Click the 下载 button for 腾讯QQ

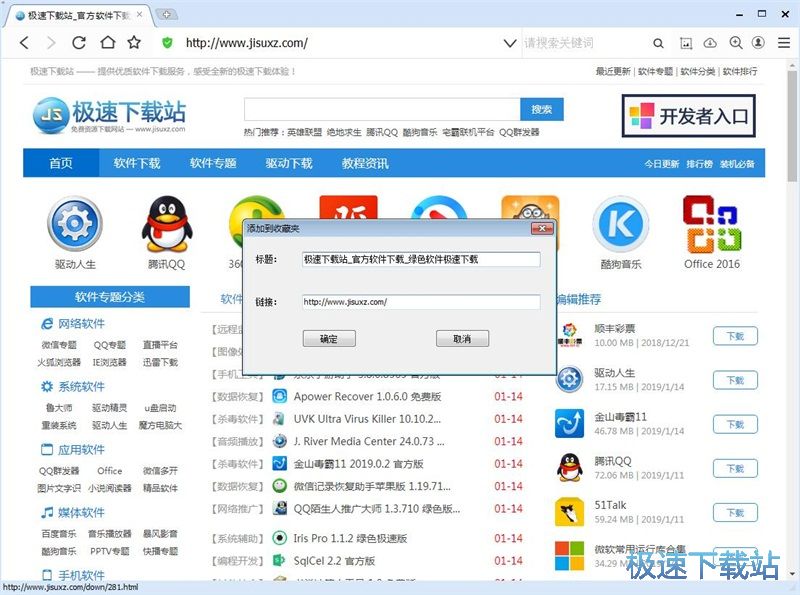coord(735,468)
